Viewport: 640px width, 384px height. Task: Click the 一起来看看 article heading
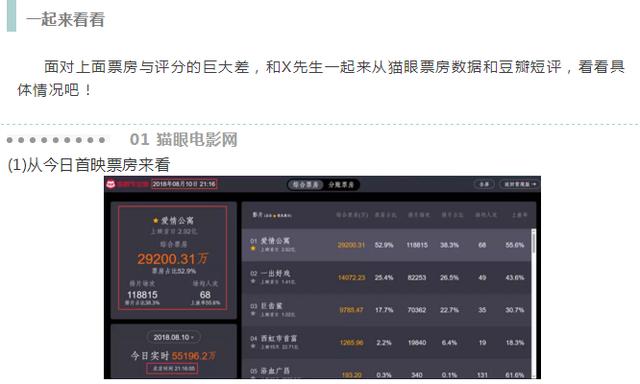pyautogui.click(x=66, y=19)
